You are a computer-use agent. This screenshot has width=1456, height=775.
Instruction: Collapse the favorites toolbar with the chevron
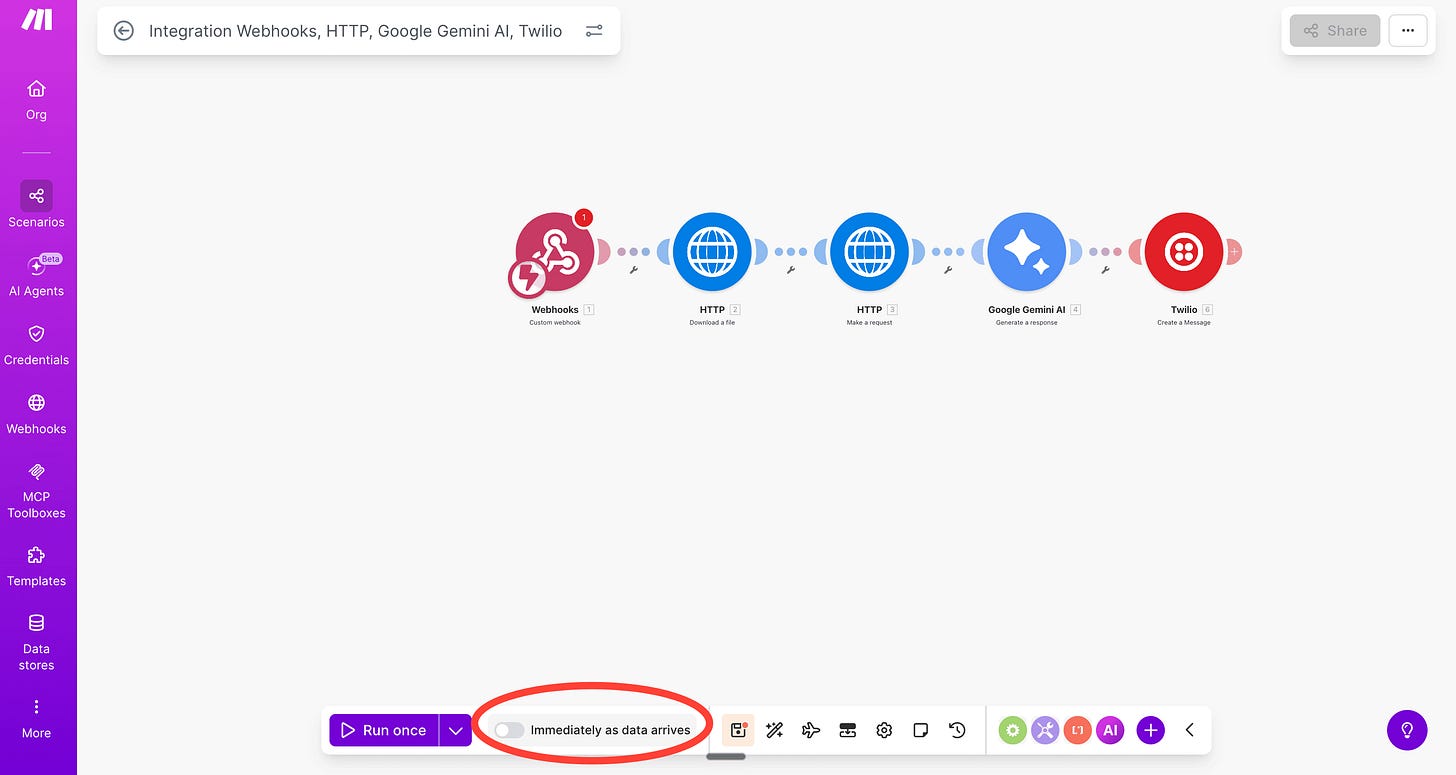pos(1190,730)
